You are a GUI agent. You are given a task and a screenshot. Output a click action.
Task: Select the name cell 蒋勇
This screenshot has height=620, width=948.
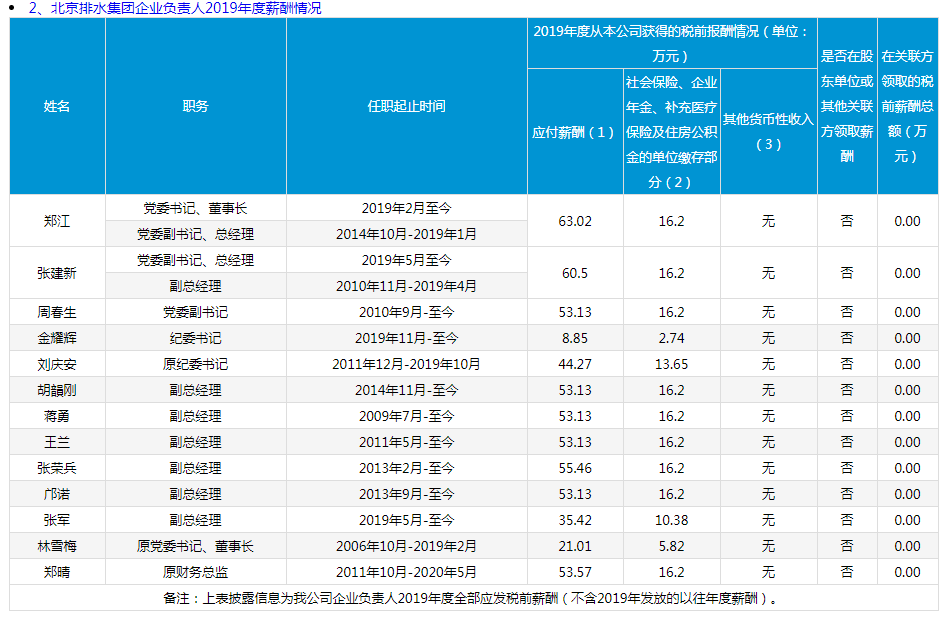click(57, 417)
